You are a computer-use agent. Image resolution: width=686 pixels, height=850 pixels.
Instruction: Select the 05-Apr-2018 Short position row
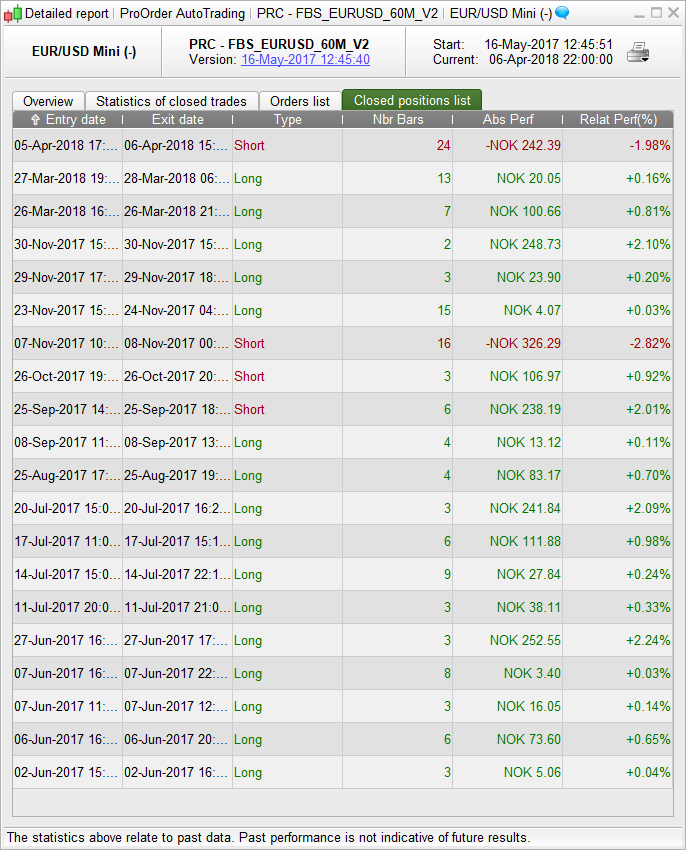(x=342, y=145)
